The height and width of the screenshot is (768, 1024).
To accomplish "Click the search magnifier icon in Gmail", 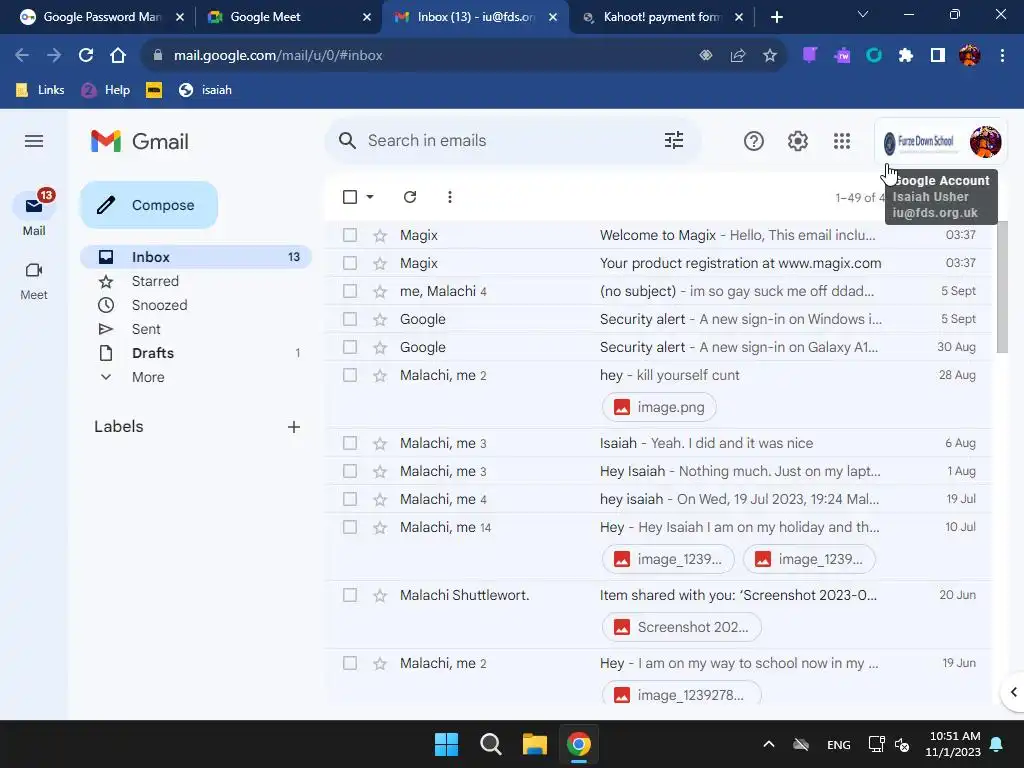I will (347, 140).
